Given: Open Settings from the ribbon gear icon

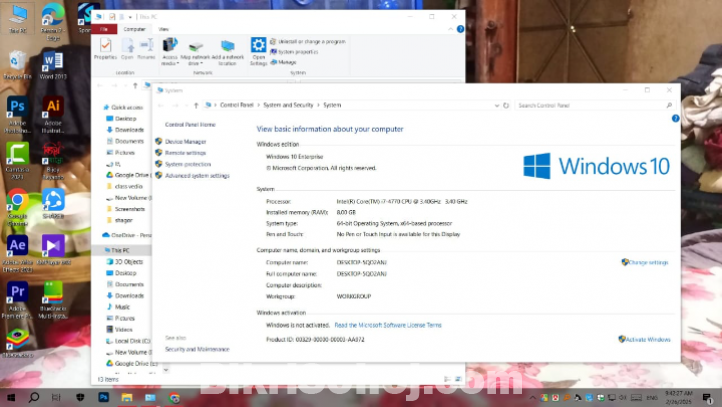Looking at the screenshot, I should point(258,52).
